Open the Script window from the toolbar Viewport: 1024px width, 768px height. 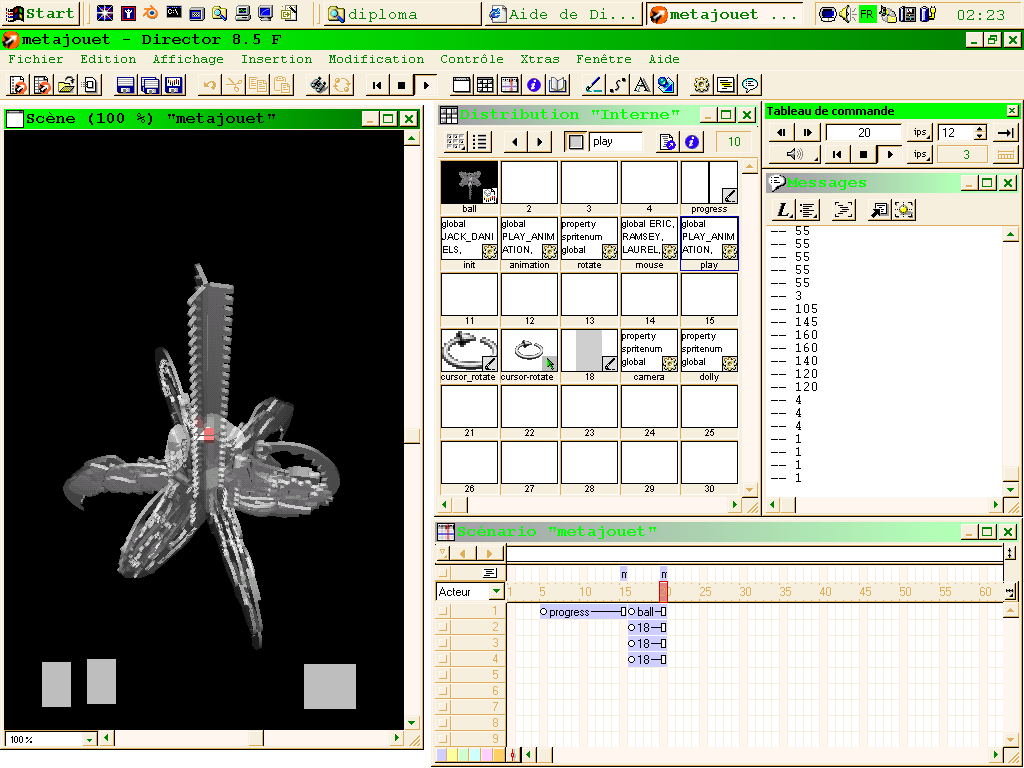(x=725, y=86)
